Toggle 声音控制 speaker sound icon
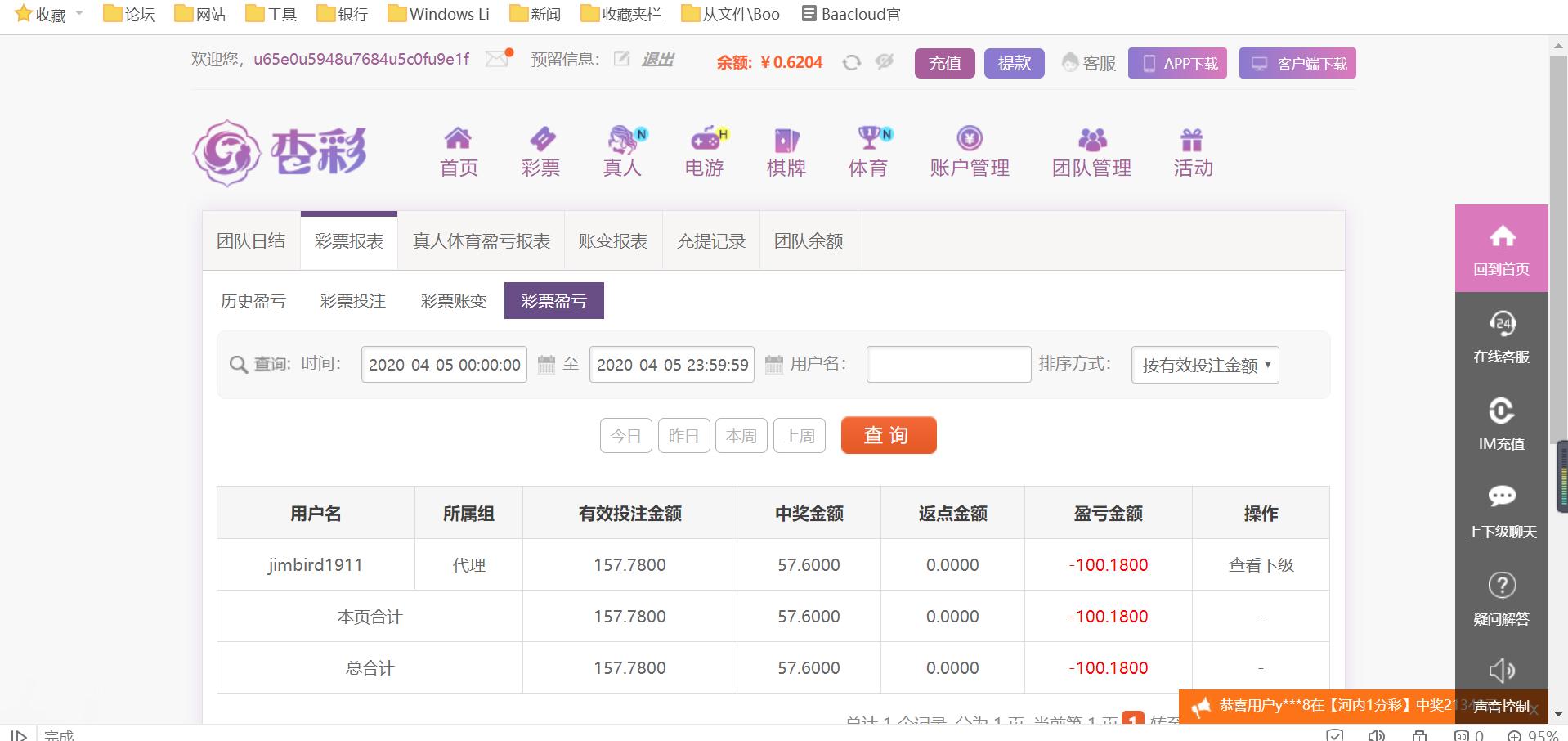Screen dimensions: 1568x741 pyautogui.click(x=1502, y=671)
